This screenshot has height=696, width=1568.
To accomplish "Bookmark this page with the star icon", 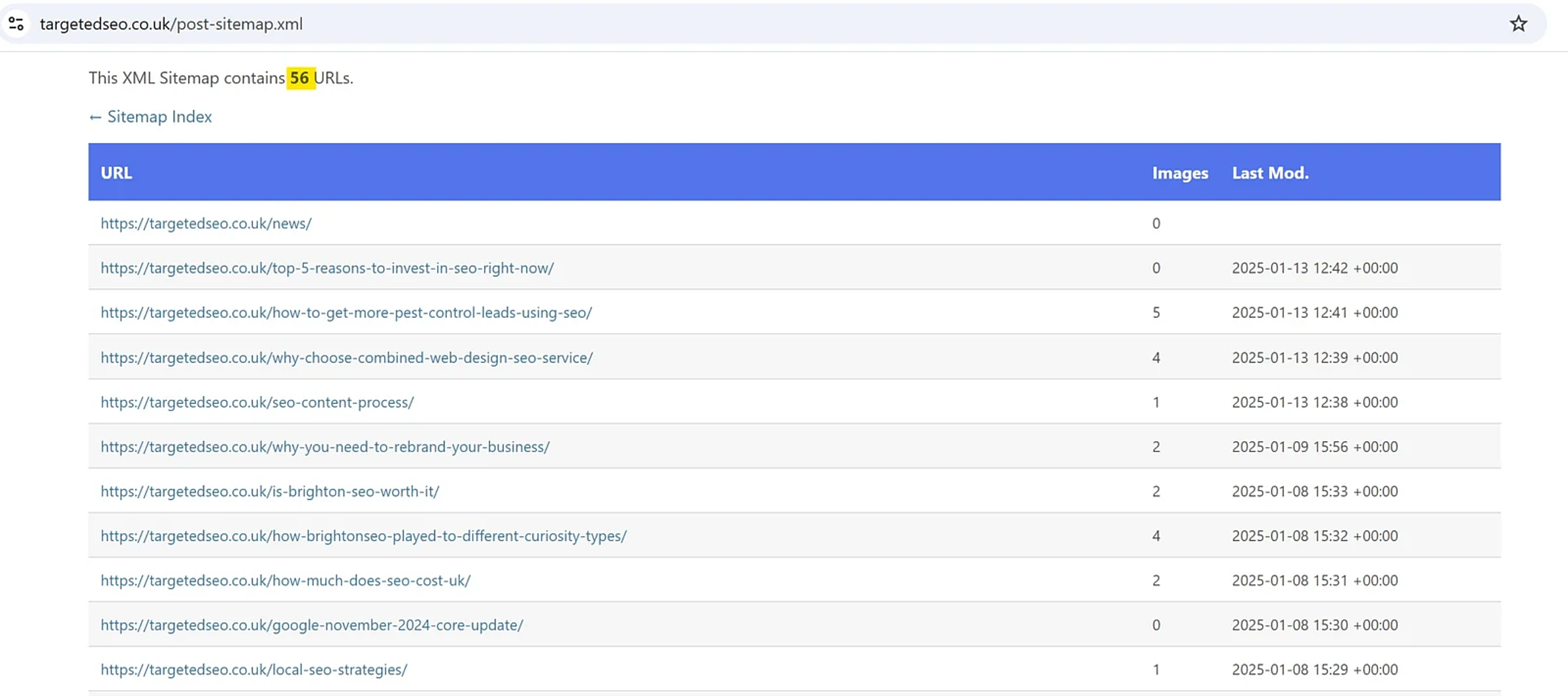I will click(1518, 24).
